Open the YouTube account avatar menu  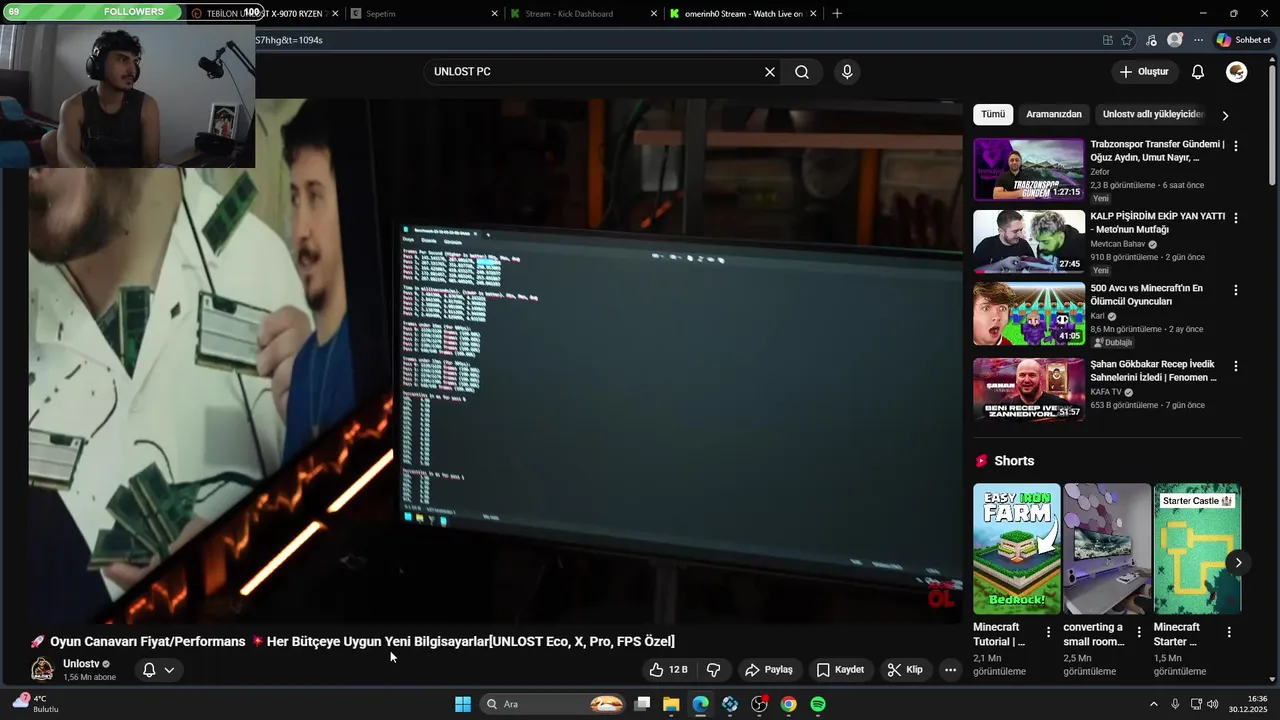pyautogui.click(x=1237, y=72)
